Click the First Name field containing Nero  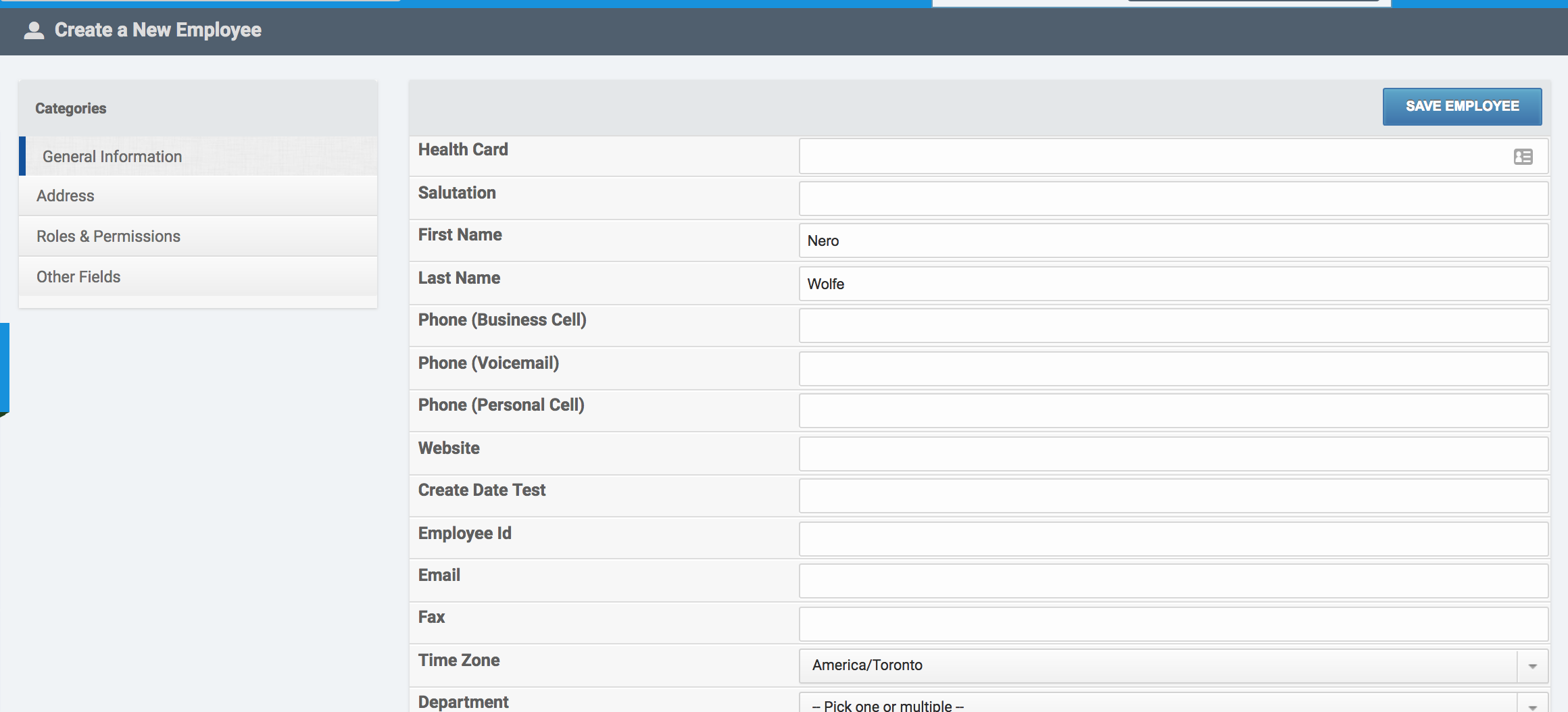(x=1173, y=241)
